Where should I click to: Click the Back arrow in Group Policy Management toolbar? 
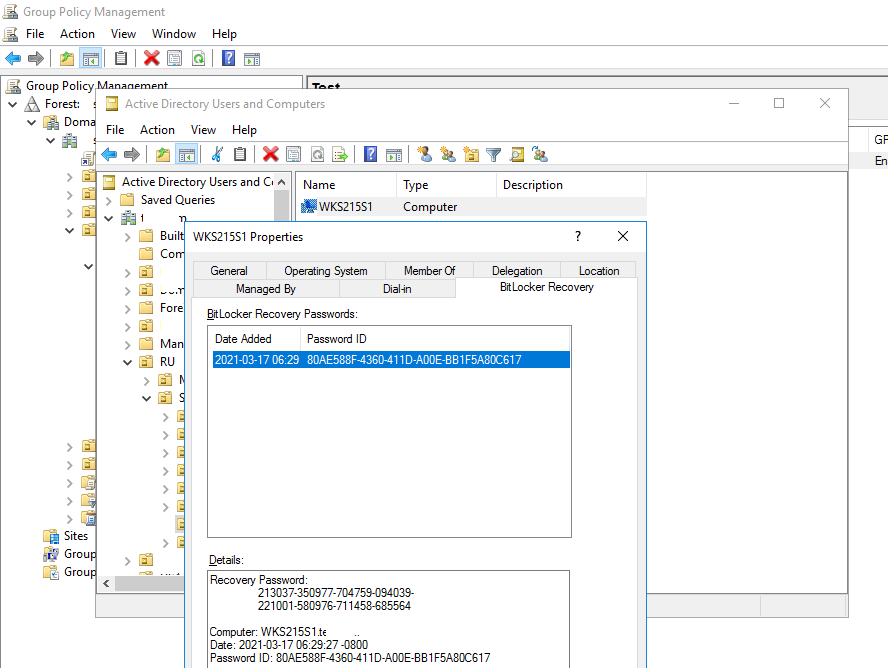pyautogui.click(x=12, y=58)
